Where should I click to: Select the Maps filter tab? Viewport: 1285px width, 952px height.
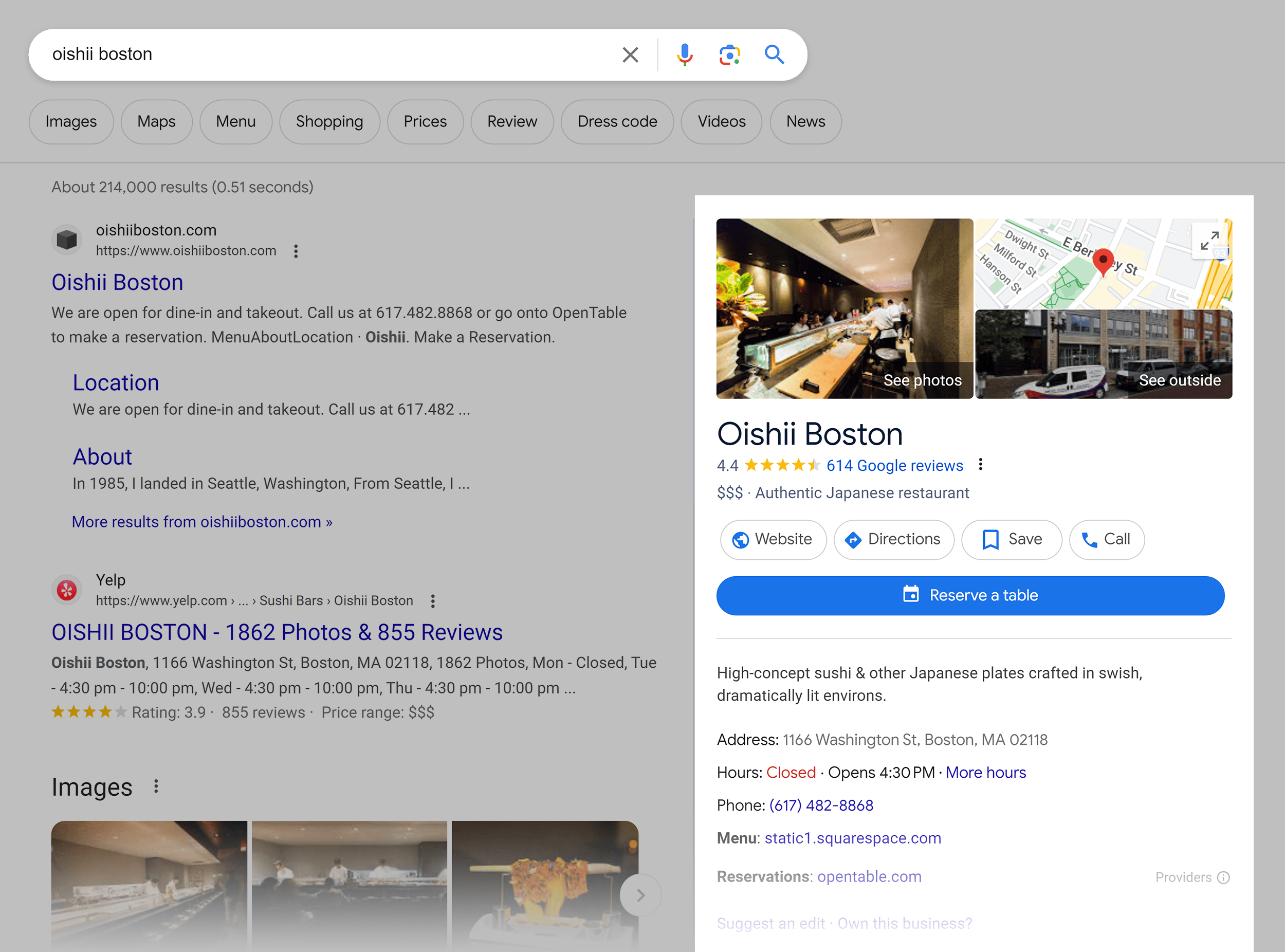tap(155, 122)
